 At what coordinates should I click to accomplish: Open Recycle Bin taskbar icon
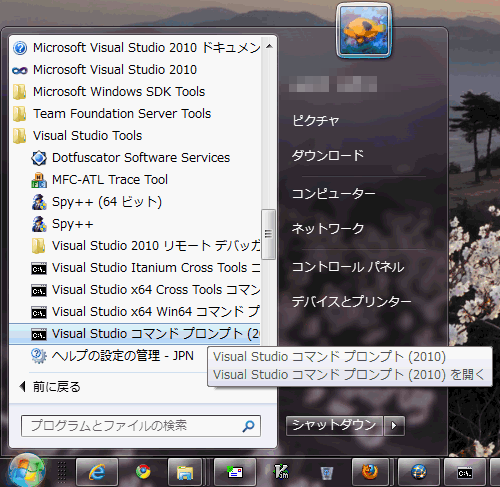(327, 472)
